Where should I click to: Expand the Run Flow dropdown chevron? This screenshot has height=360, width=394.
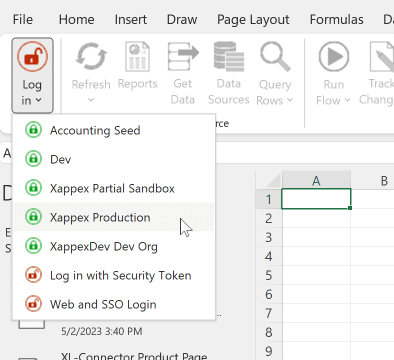(x=348, y=100)
